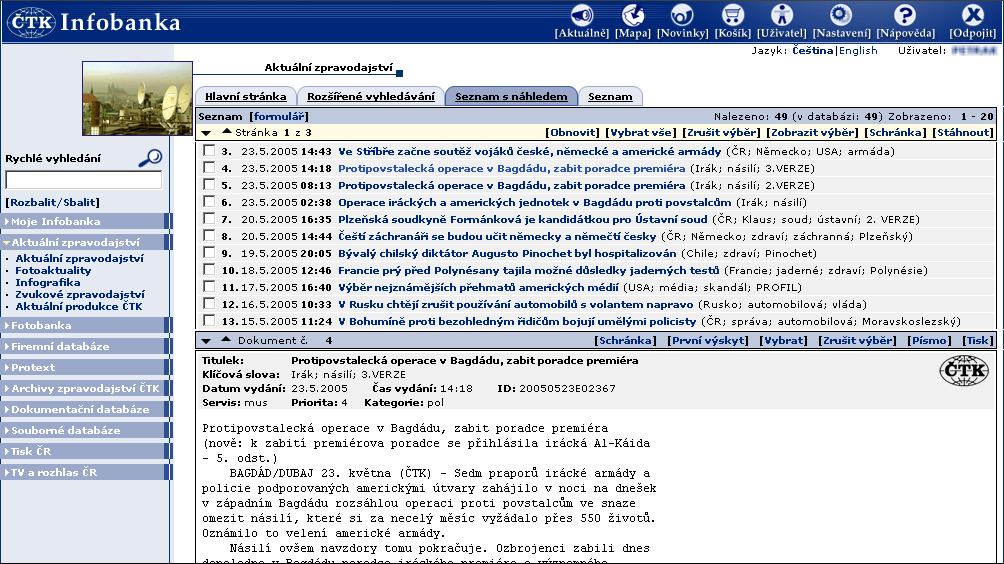
Task: Open the Košík shopping cart icon
Action: (733, 15)
